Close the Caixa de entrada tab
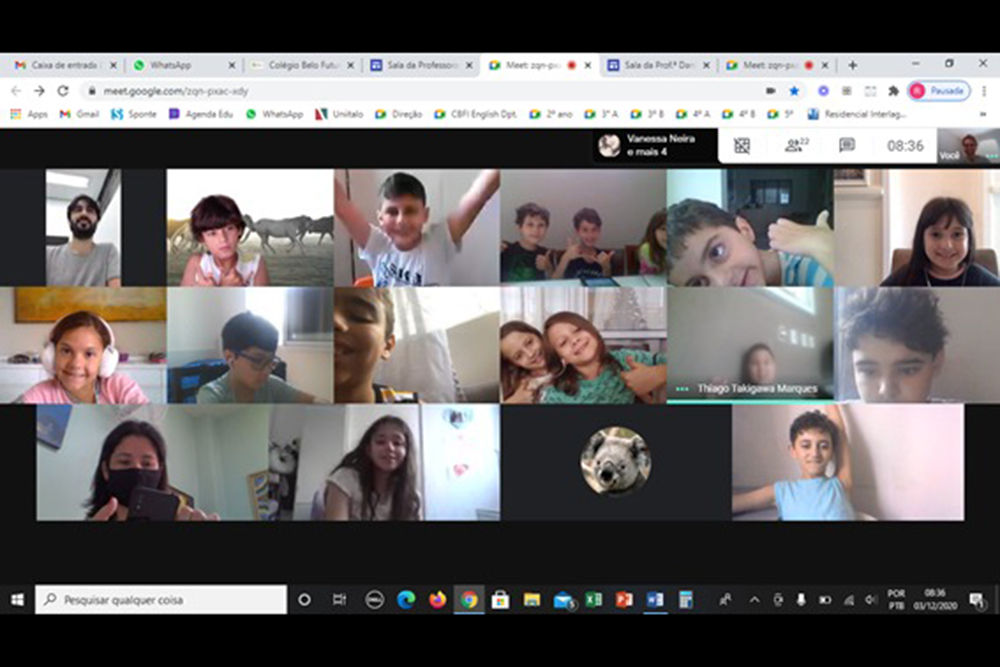The height and width of the screenshot is (667, 1000). (x=114, y=65)
